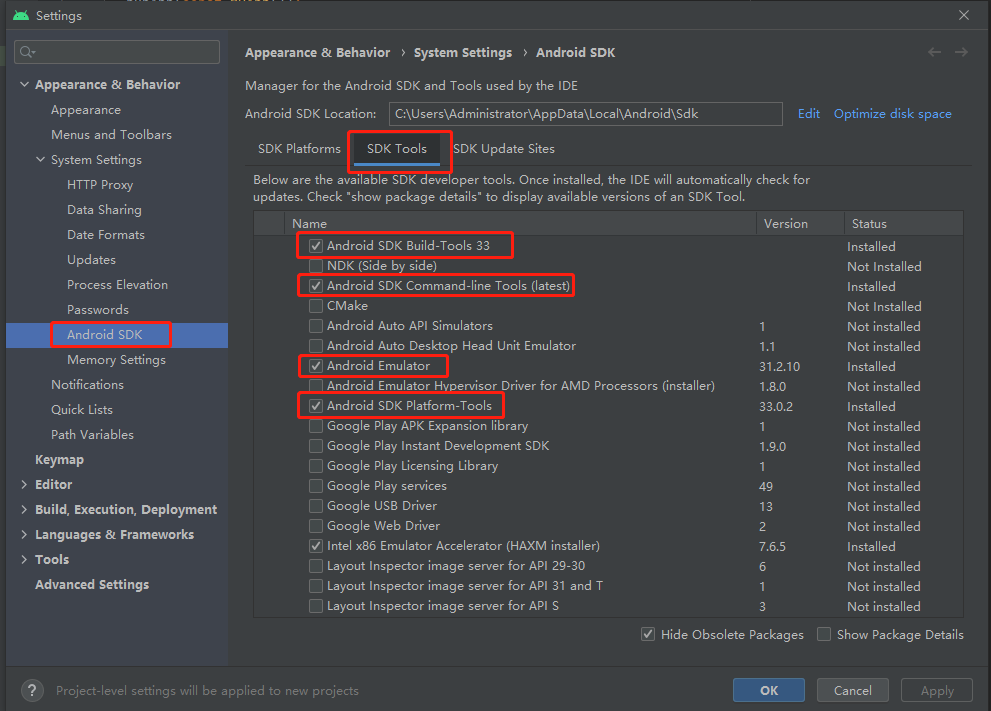The width and height of the screenshot is (991, 711).
Task: Open Memory Settings page
Action: tap(116, 360)
